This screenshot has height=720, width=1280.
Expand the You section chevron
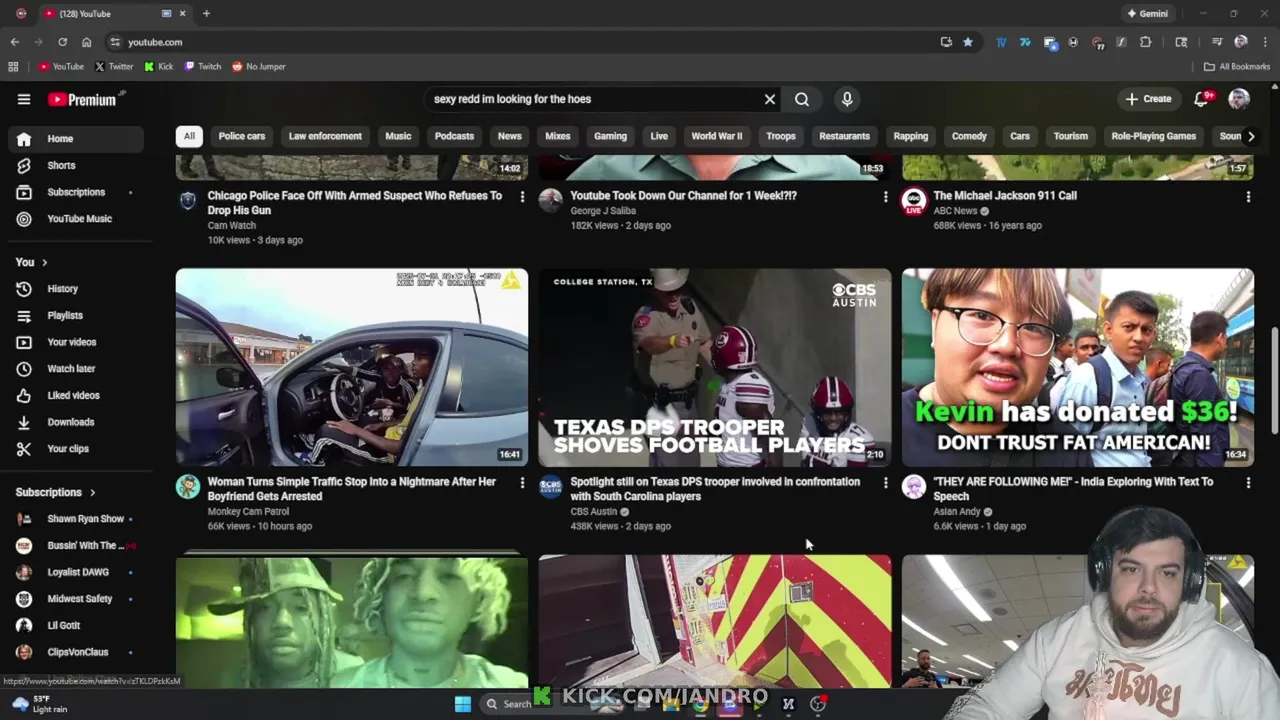click(44, 262)
